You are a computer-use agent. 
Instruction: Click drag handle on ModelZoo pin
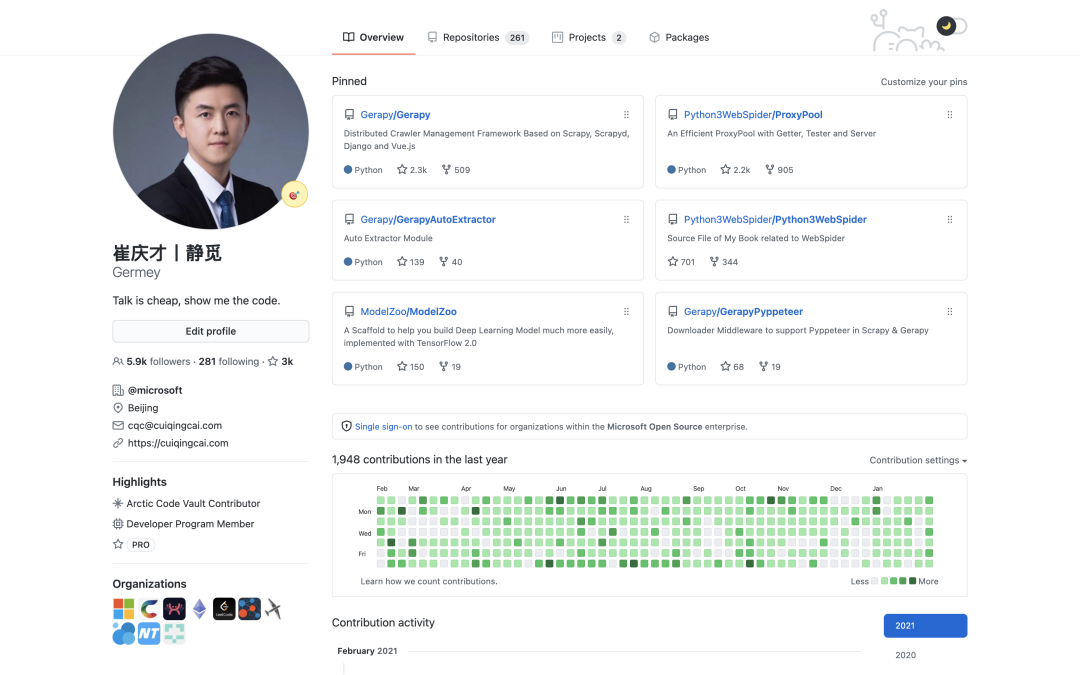pos(626,312)
